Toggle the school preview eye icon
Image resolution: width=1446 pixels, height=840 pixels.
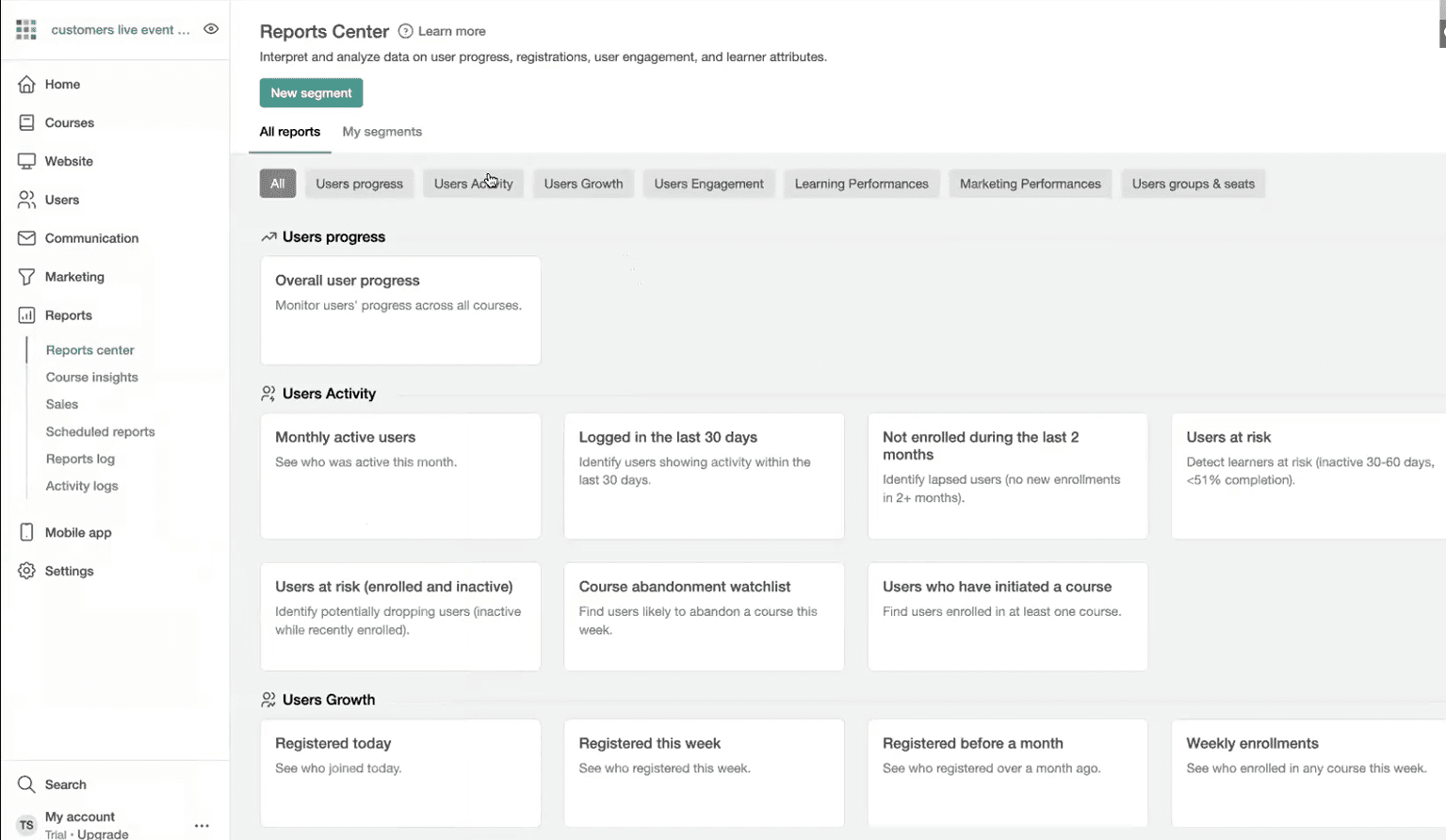(x=211, y=28)
